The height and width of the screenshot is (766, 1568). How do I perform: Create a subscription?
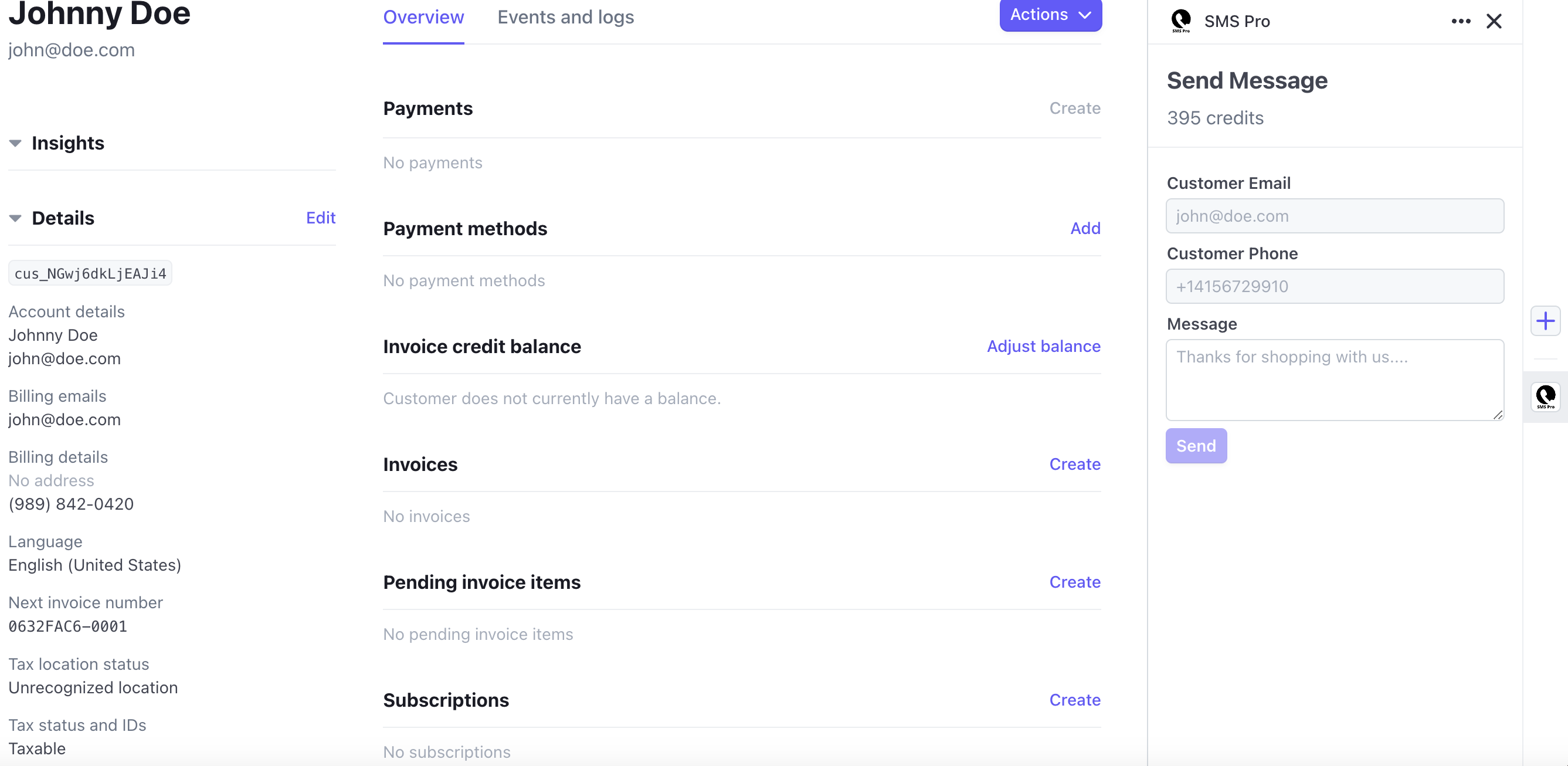[x=1074, y=700]
